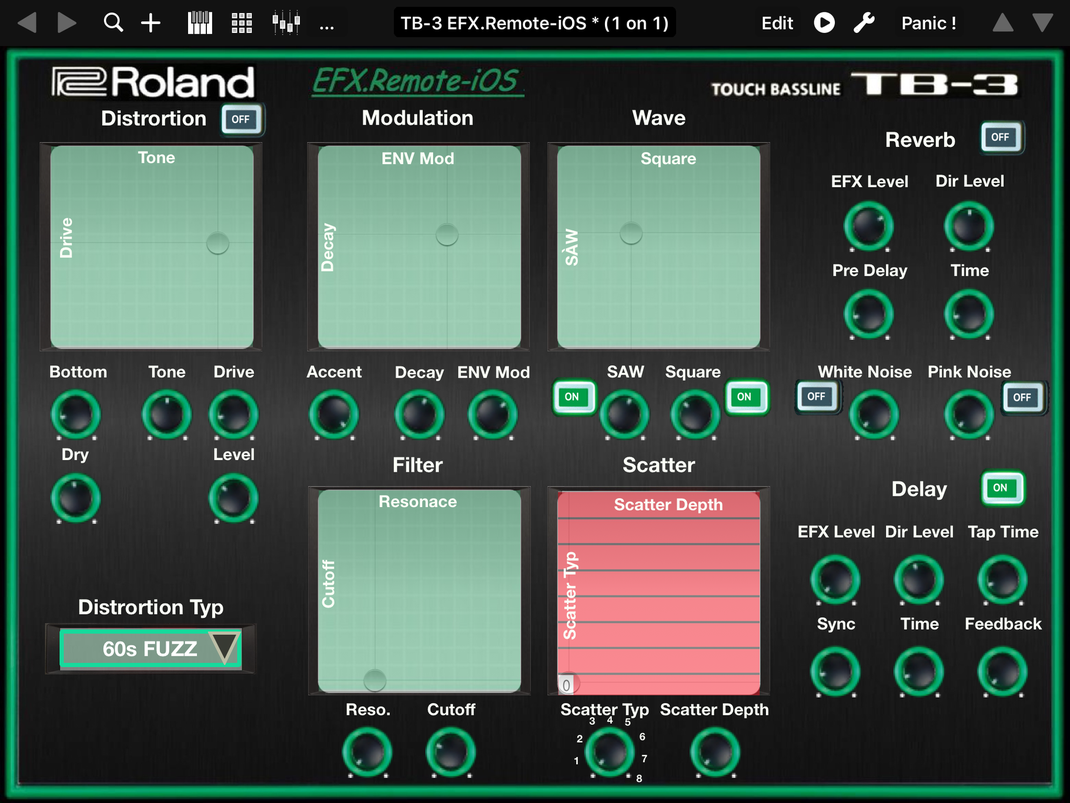Select the TB-3 EFX.Remote-iOS title field
Viewport: 1070px width, 803px height.
(534, 23)
